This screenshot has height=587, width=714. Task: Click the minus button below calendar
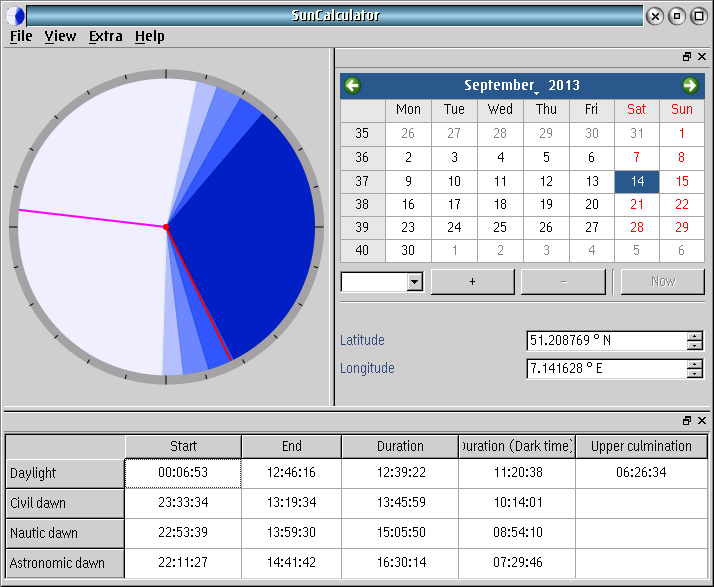563,282
